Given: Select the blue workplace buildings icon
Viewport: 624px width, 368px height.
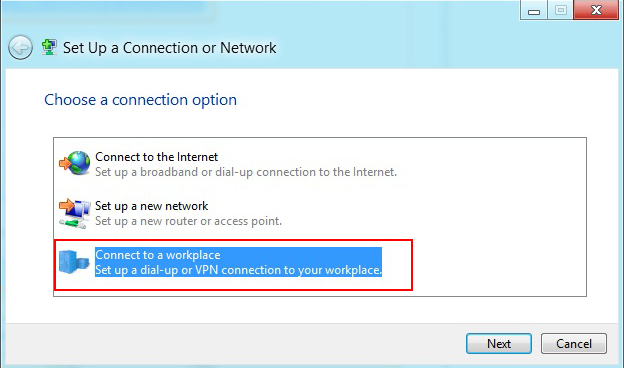Looking at the screenshot, I should (x=74, y=261).
